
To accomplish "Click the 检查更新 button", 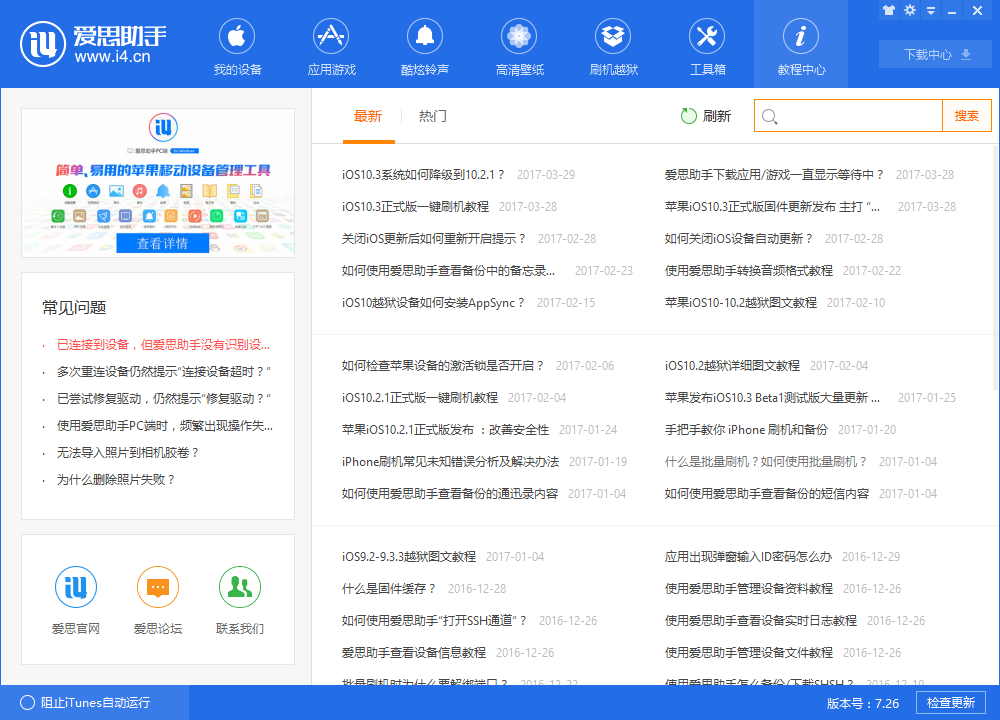I will pyautogui.click(x=950, y=702).
